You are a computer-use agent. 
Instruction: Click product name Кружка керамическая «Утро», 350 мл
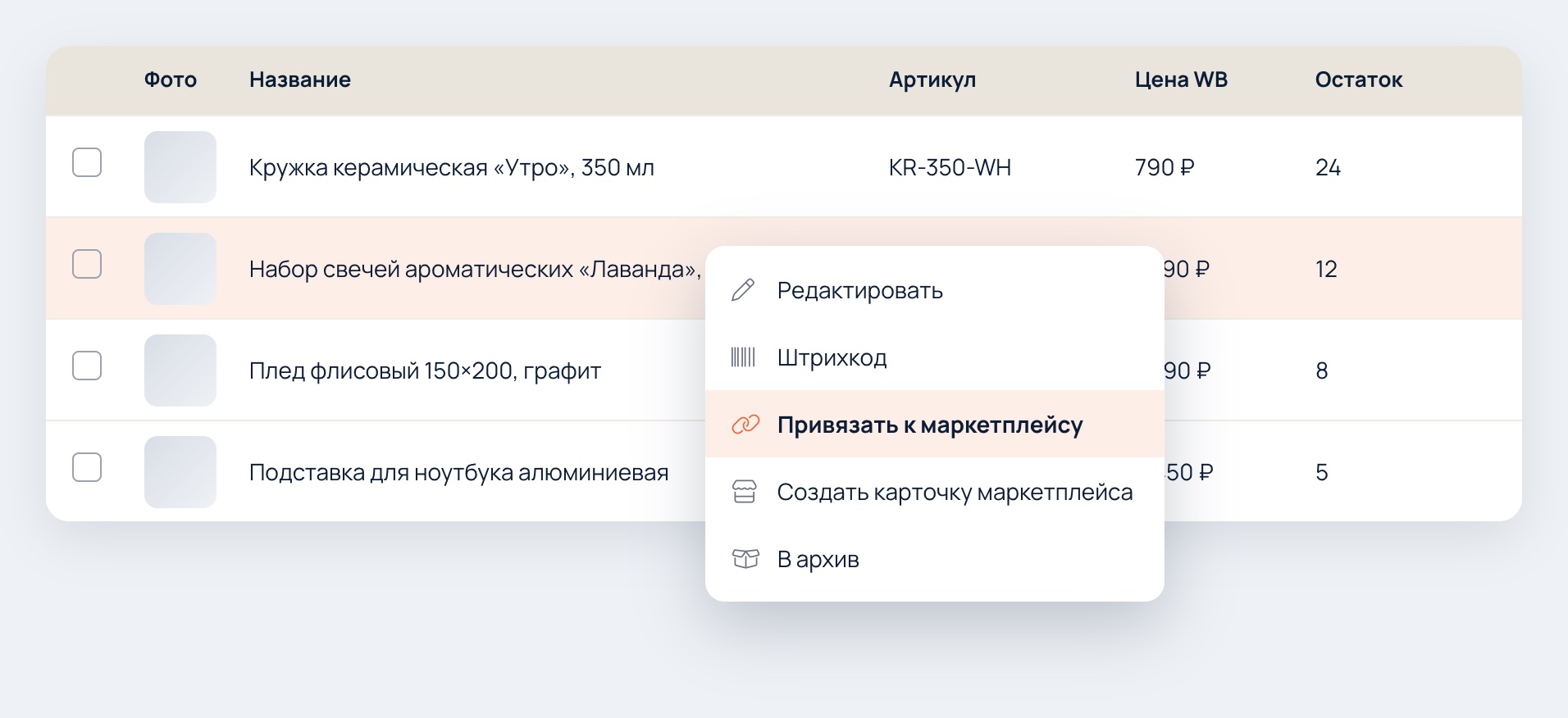452,168
